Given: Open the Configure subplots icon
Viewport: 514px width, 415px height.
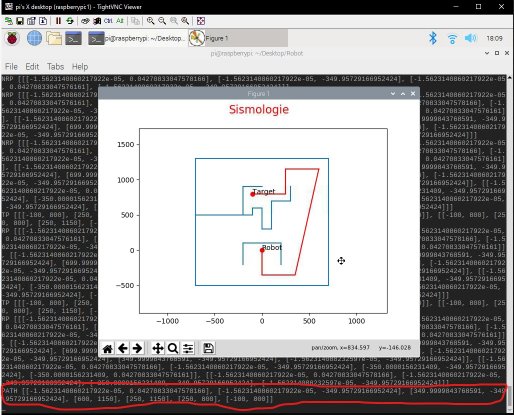Looking at the screenshot, I should [188, 349].
